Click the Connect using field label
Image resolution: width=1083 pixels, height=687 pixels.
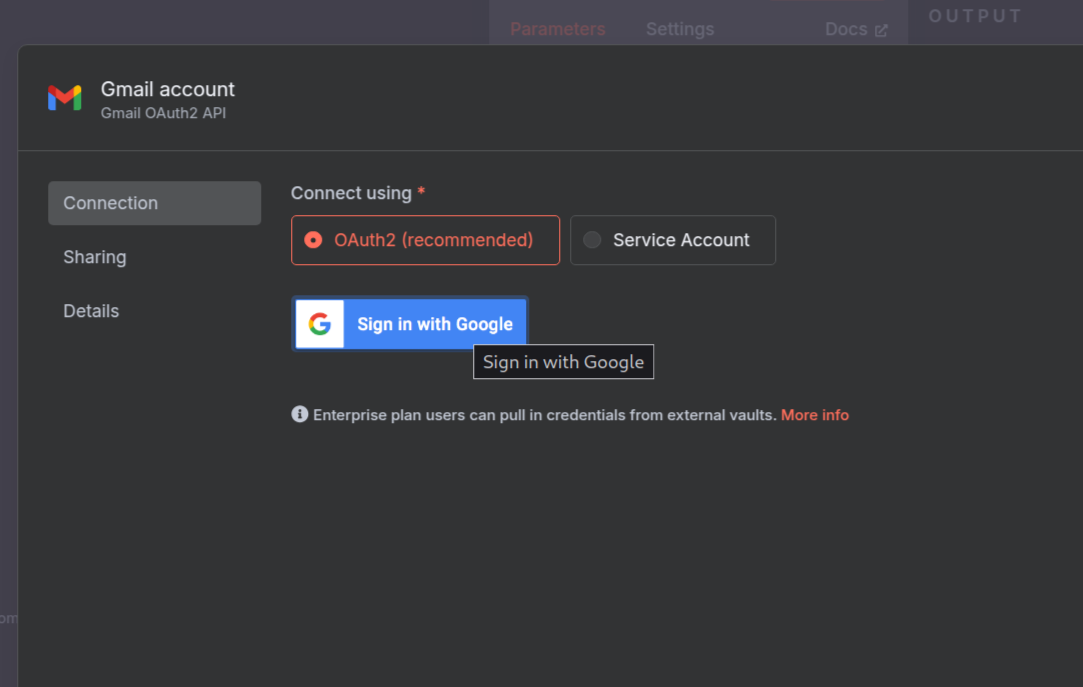(x=351, y=193)
